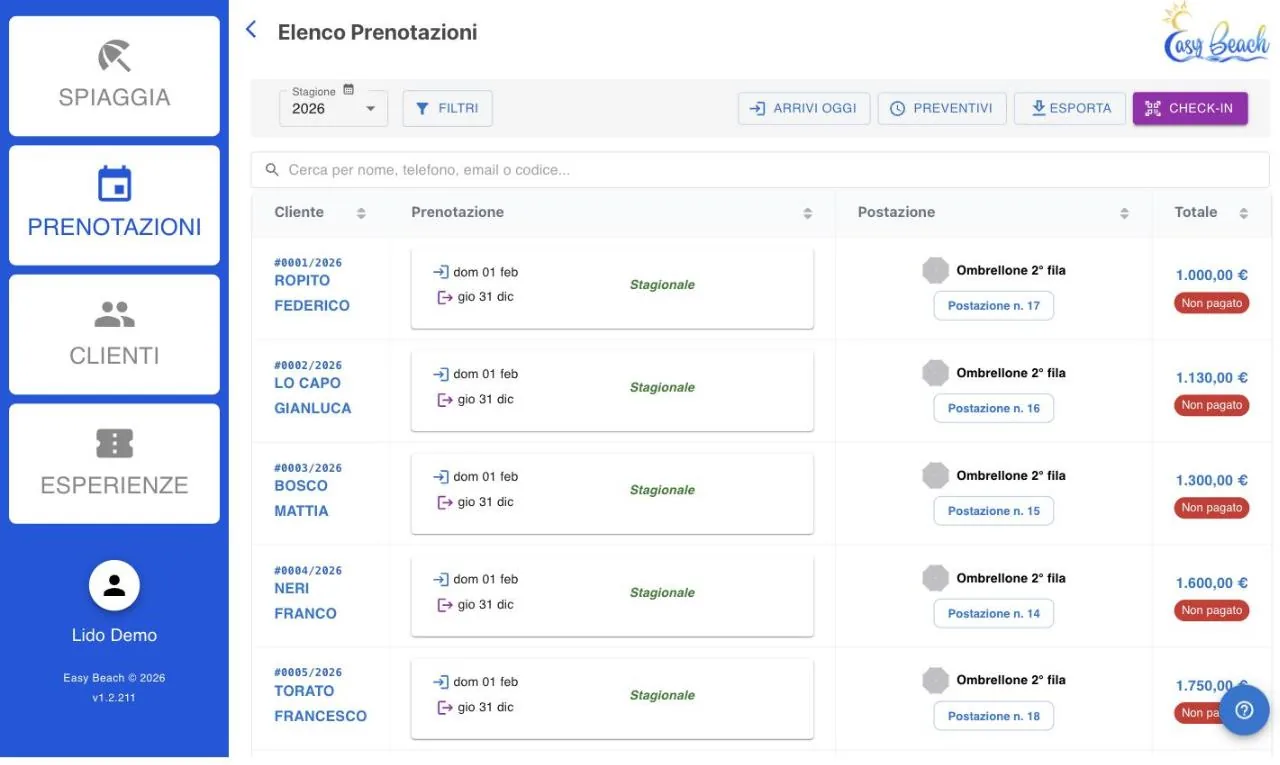Go to Clienti via people icon
Screen dimensions: 1280x765
point(114,314)
